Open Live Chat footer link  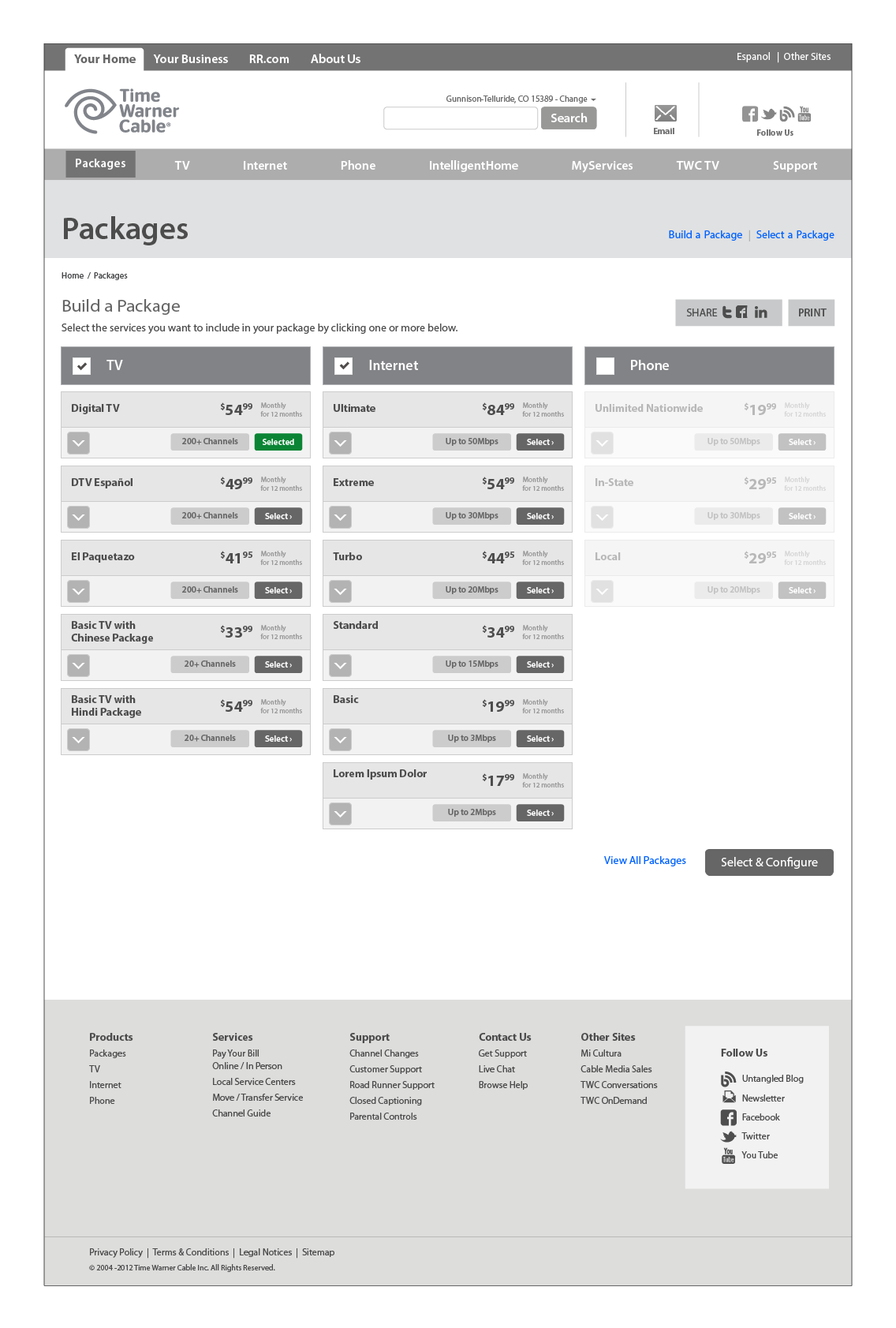[497, 1069]
